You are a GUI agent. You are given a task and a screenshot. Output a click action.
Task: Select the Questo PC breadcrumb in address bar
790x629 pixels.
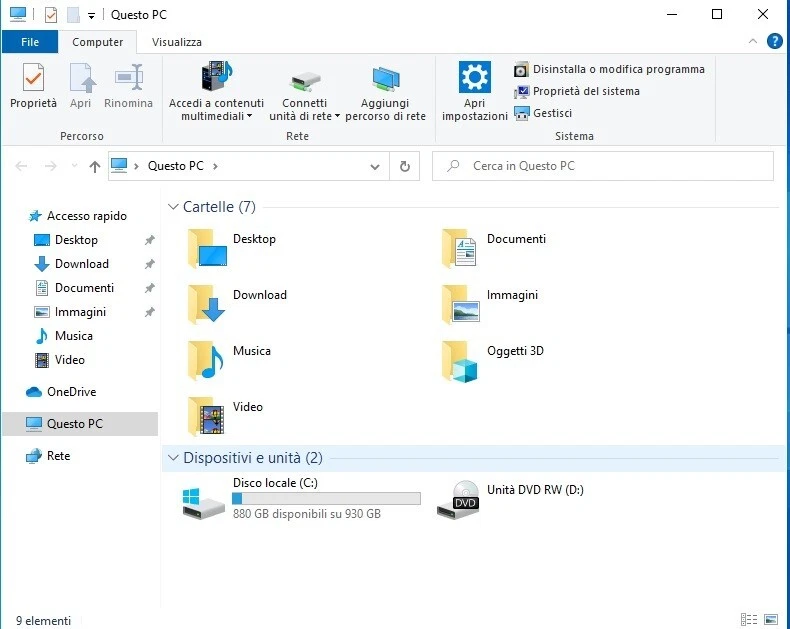(x=175, y=166)
